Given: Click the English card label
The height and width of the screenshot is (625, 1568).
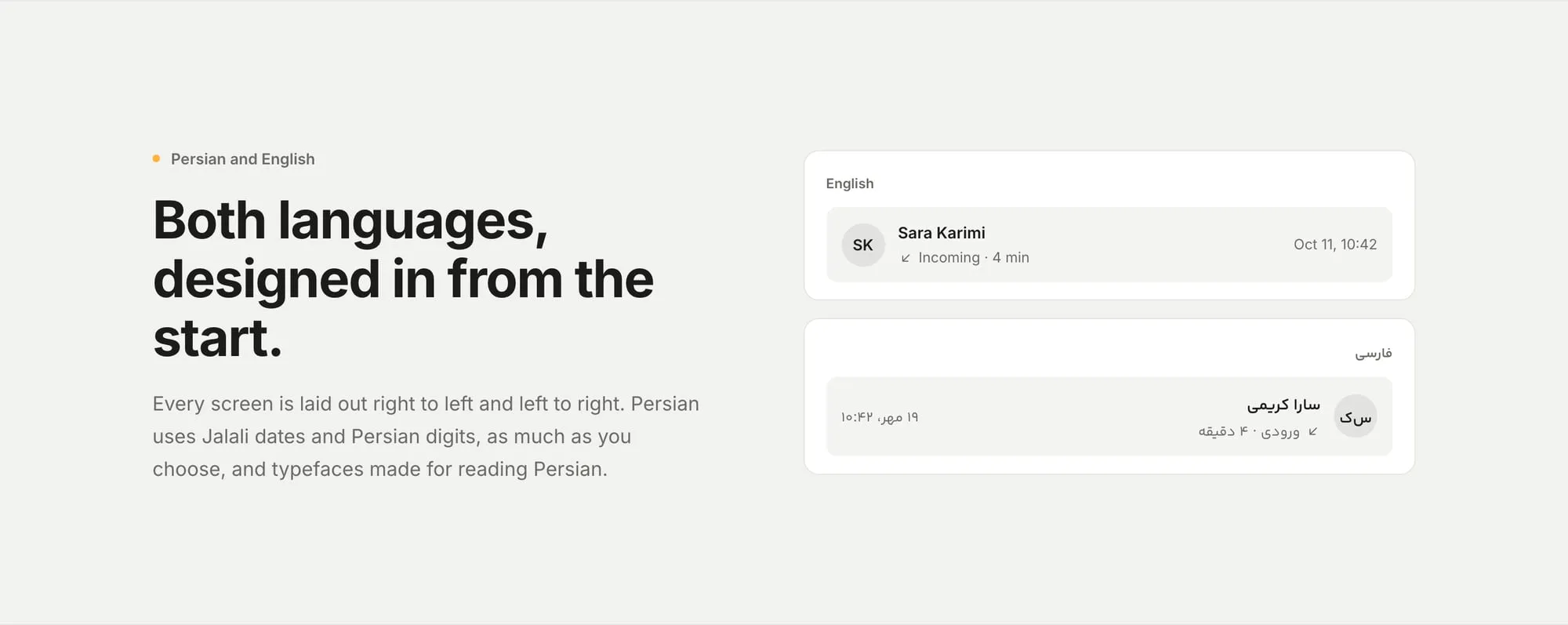Looking at the screenshot, I should tap(849, 184).
